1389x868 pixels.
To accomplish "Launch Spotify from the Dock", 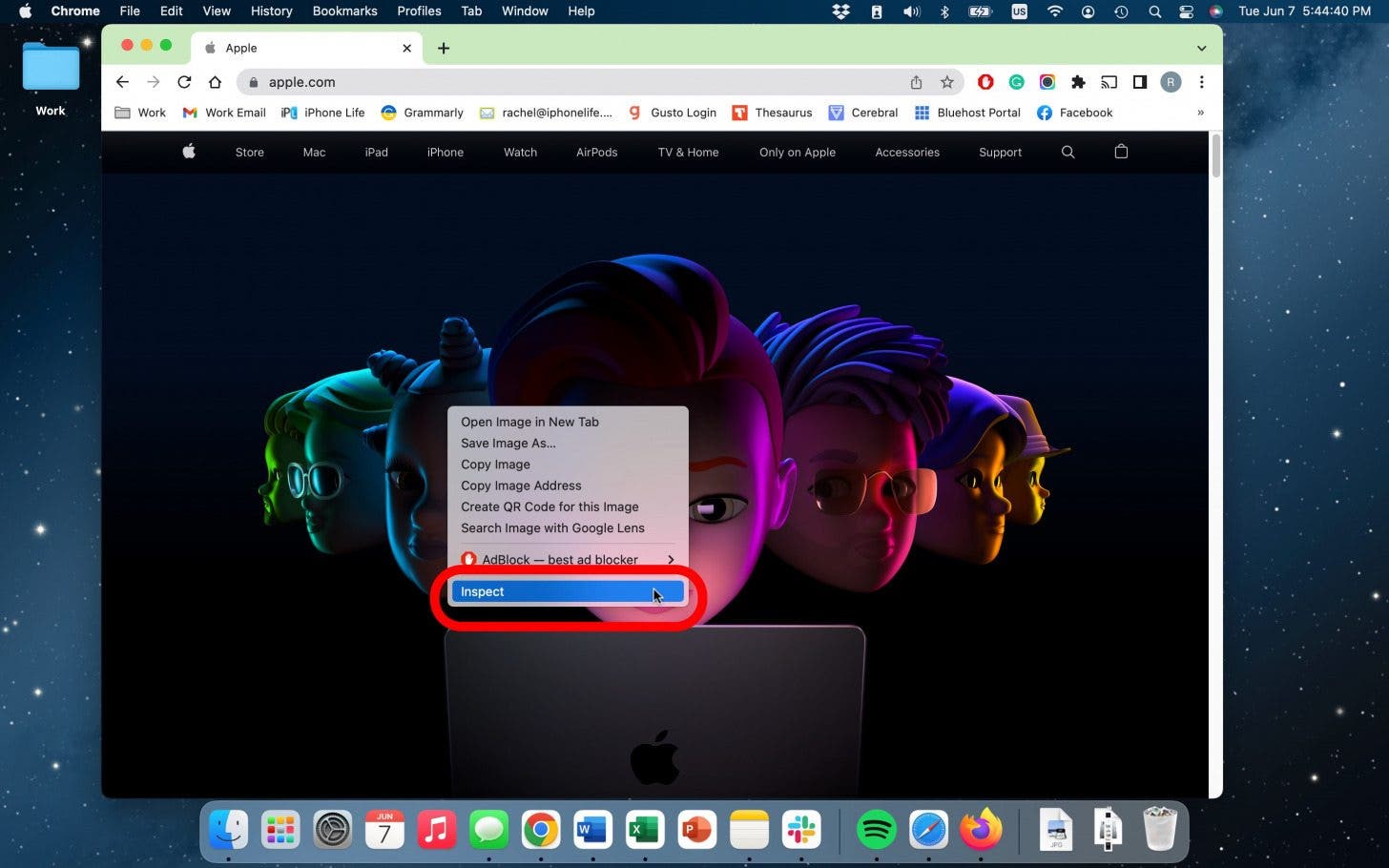I will tap(876, 830).
